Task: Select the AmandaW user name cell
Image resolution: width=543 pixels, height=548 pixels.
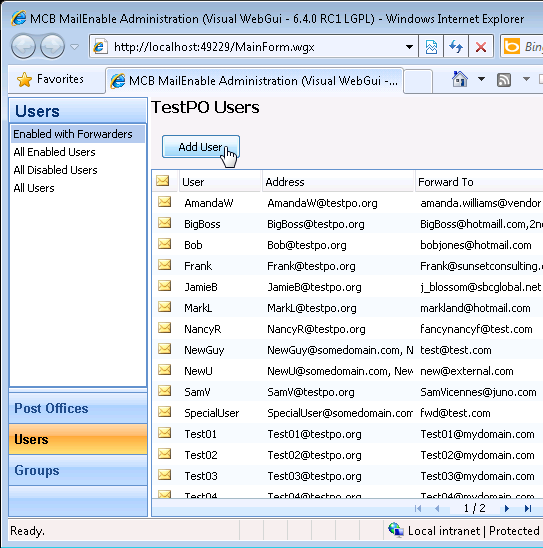Action: click(x=209, y=203)
